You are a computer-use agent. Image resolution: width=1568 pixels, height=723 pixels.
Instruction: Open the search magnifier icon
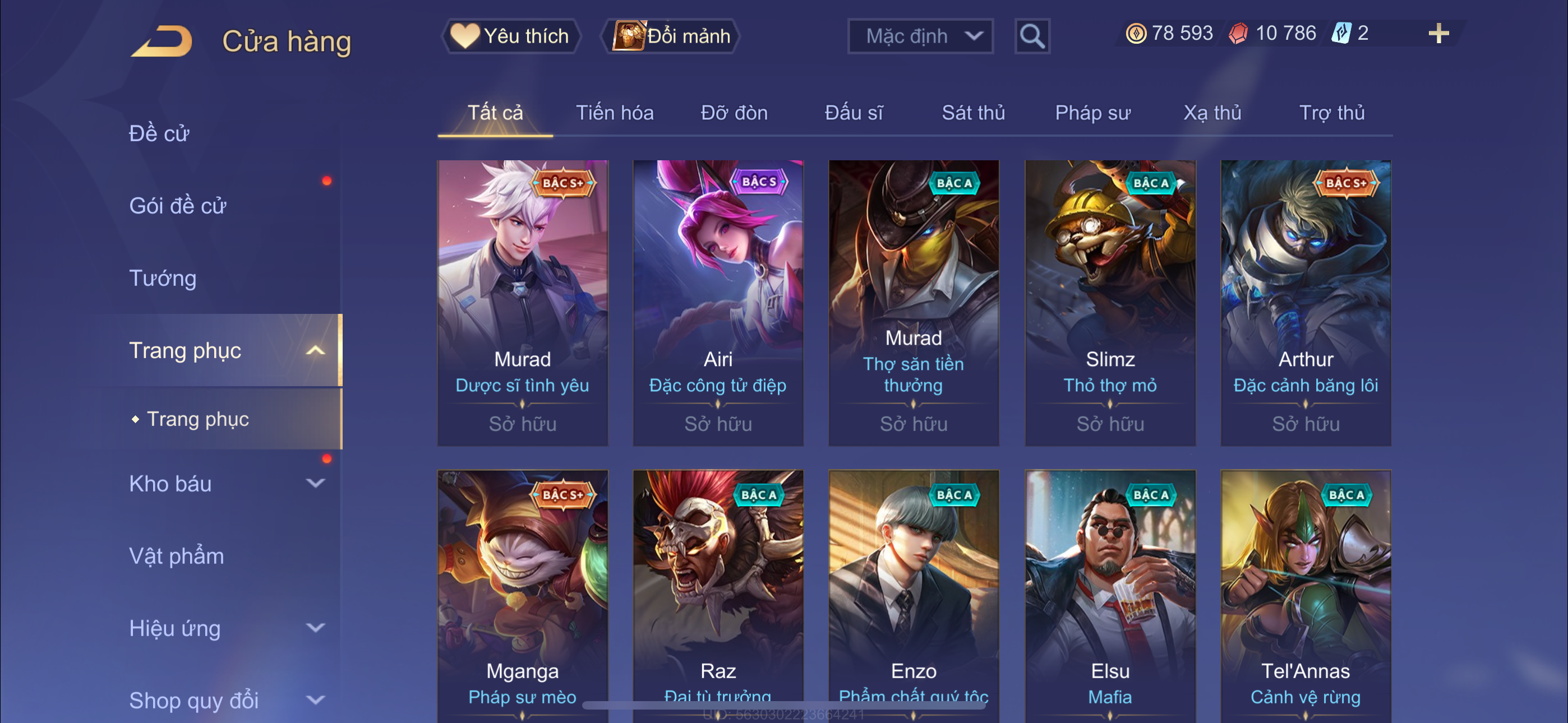[1032, 36]
